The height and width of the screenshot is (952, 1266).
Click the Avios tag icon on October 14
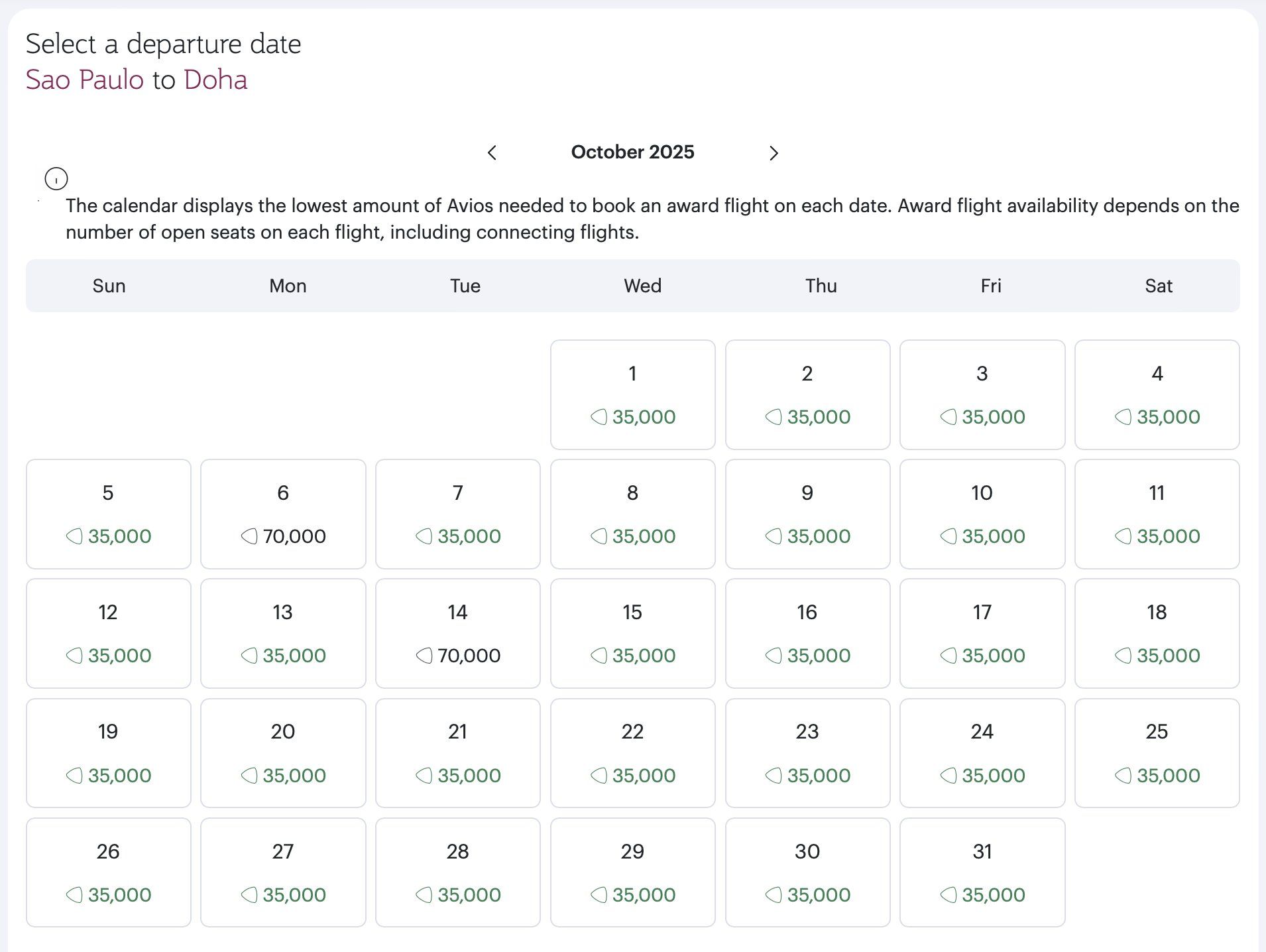click(424, 656)
